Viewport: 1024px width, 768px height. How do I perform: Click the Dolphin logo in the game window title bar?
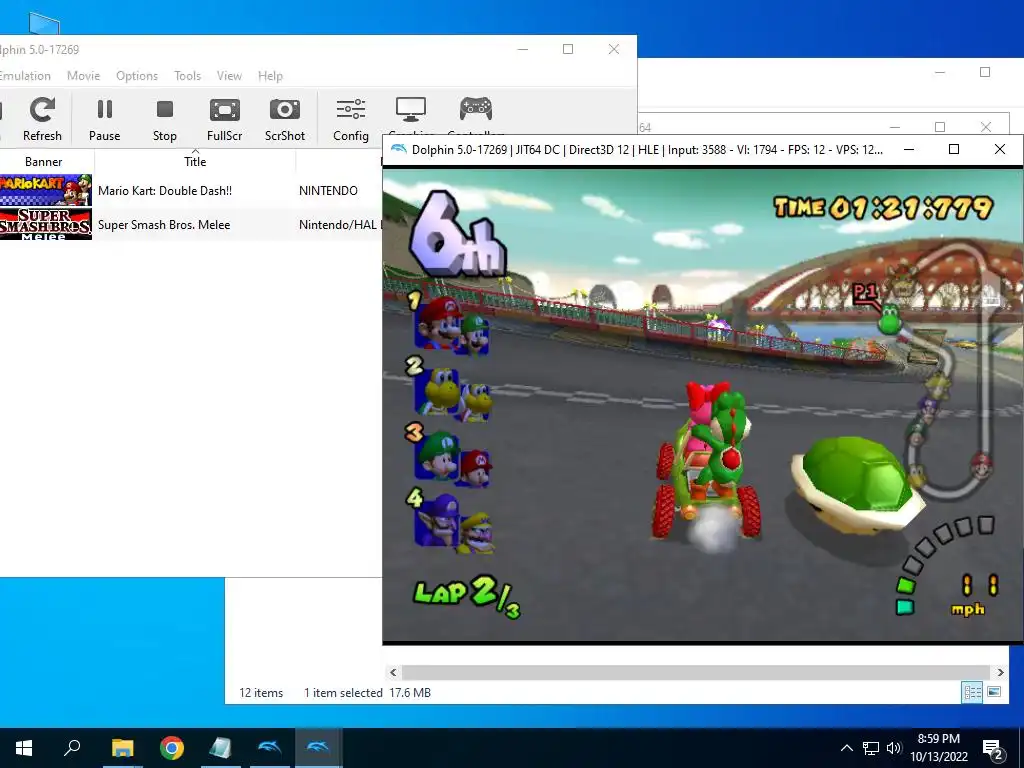click(x=398, y=150)
